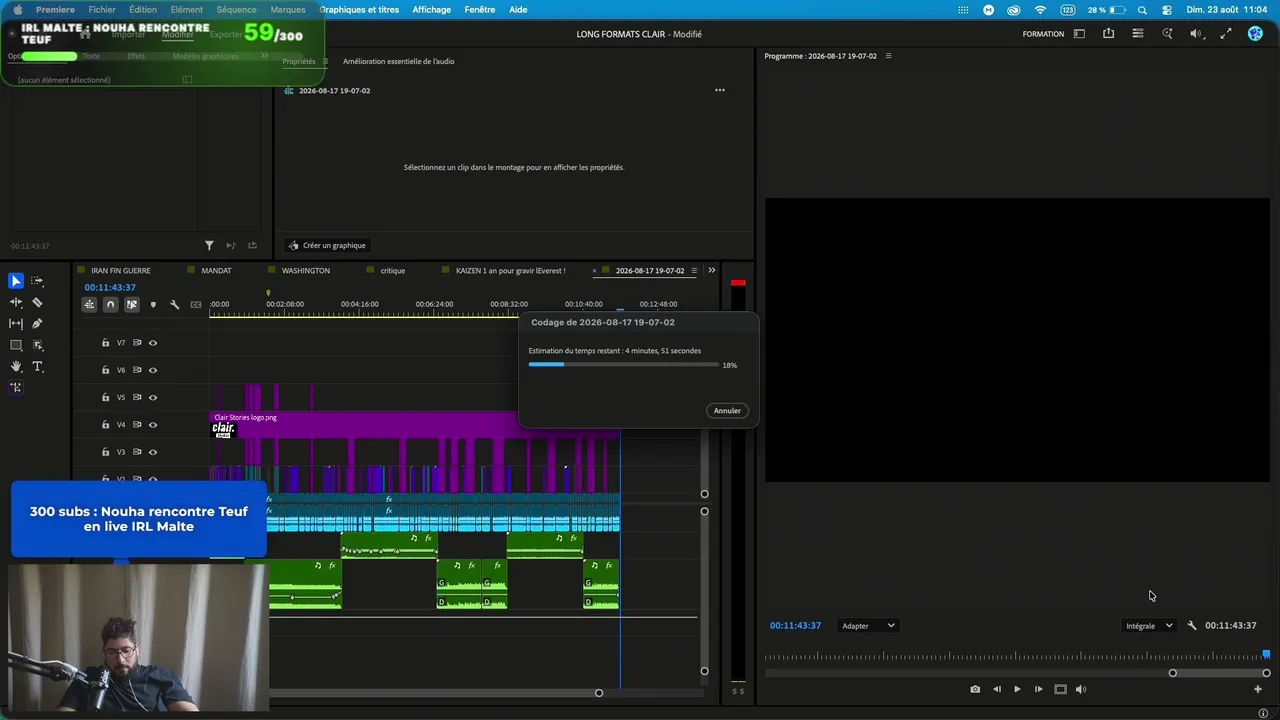This screenshot has width=1280, height=720.
Task: Select the Razor tool
Action: tap(37, 302)
